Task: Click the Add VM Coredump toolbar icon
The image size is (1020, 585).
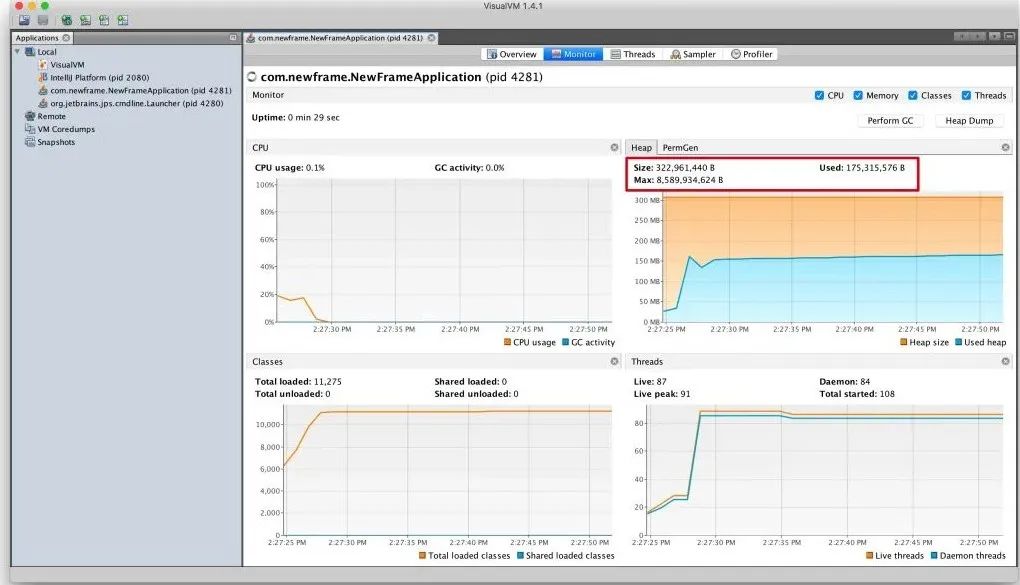Action: tap(104, 20)
